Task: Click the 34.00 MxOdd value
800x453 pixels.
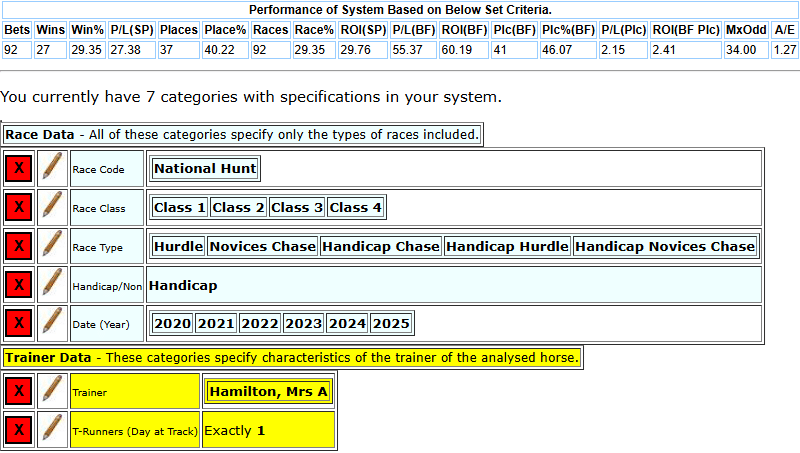Action: click(x=746, y=50)
